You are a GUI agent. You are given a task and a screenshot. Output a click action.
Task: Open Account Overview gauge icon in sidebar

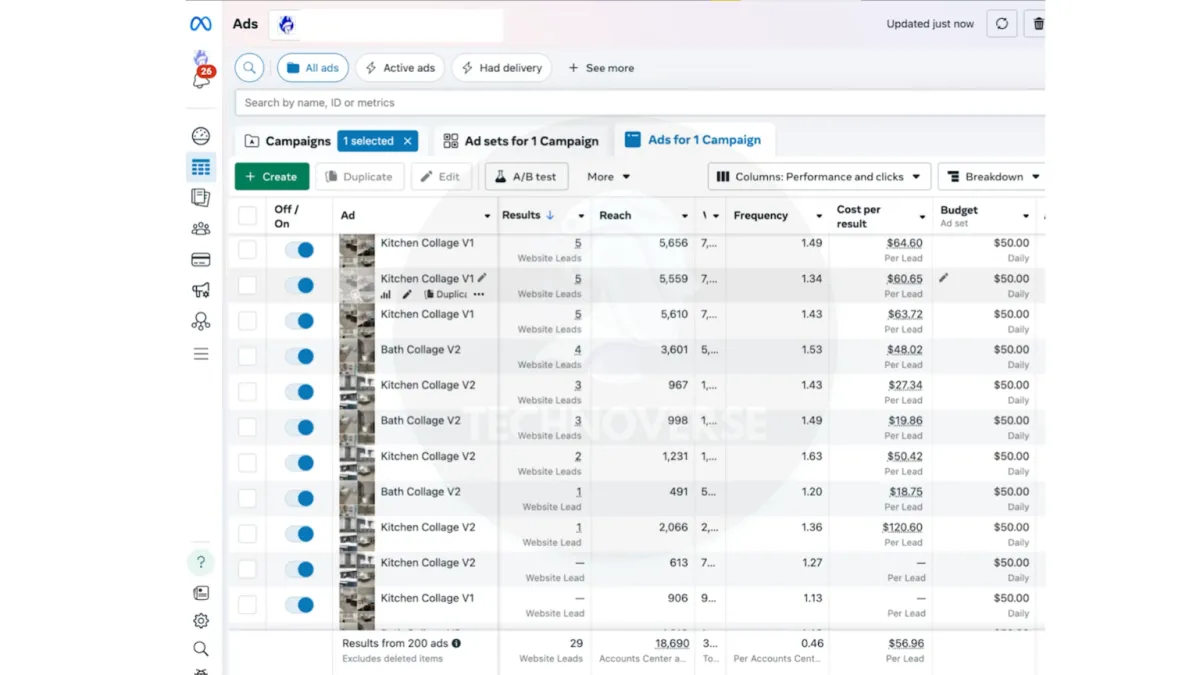(201, 136)
